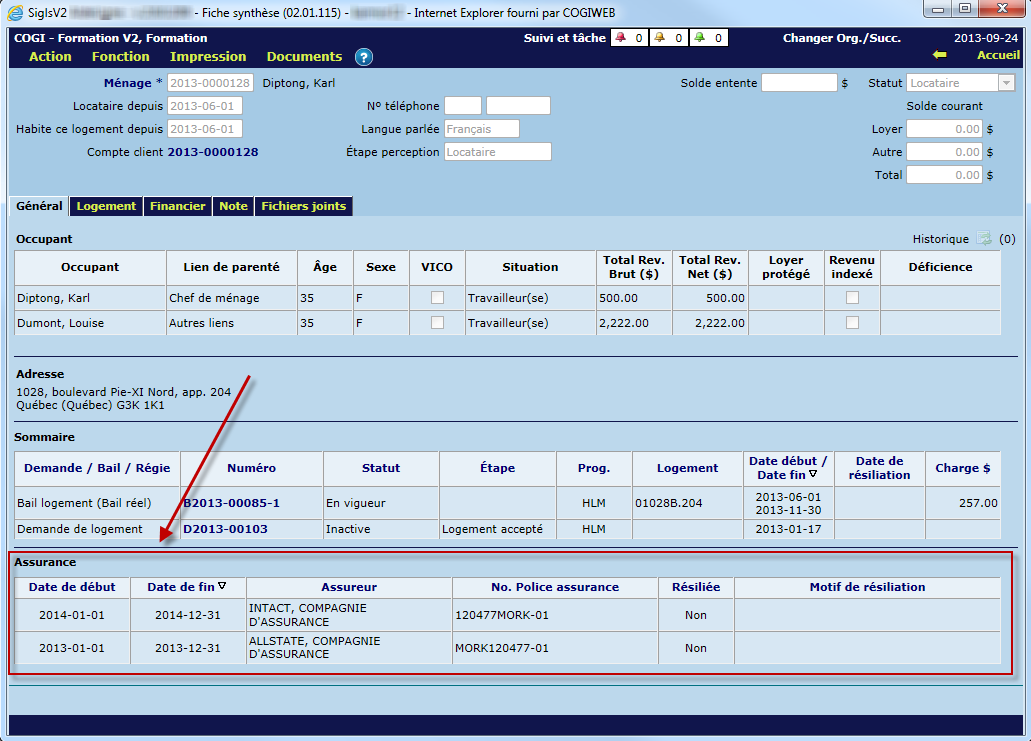This screenshot has width=1031, height=741.
Task: Click the Solde entente input field
Action: pyautogui.click(x=799, y=83)
